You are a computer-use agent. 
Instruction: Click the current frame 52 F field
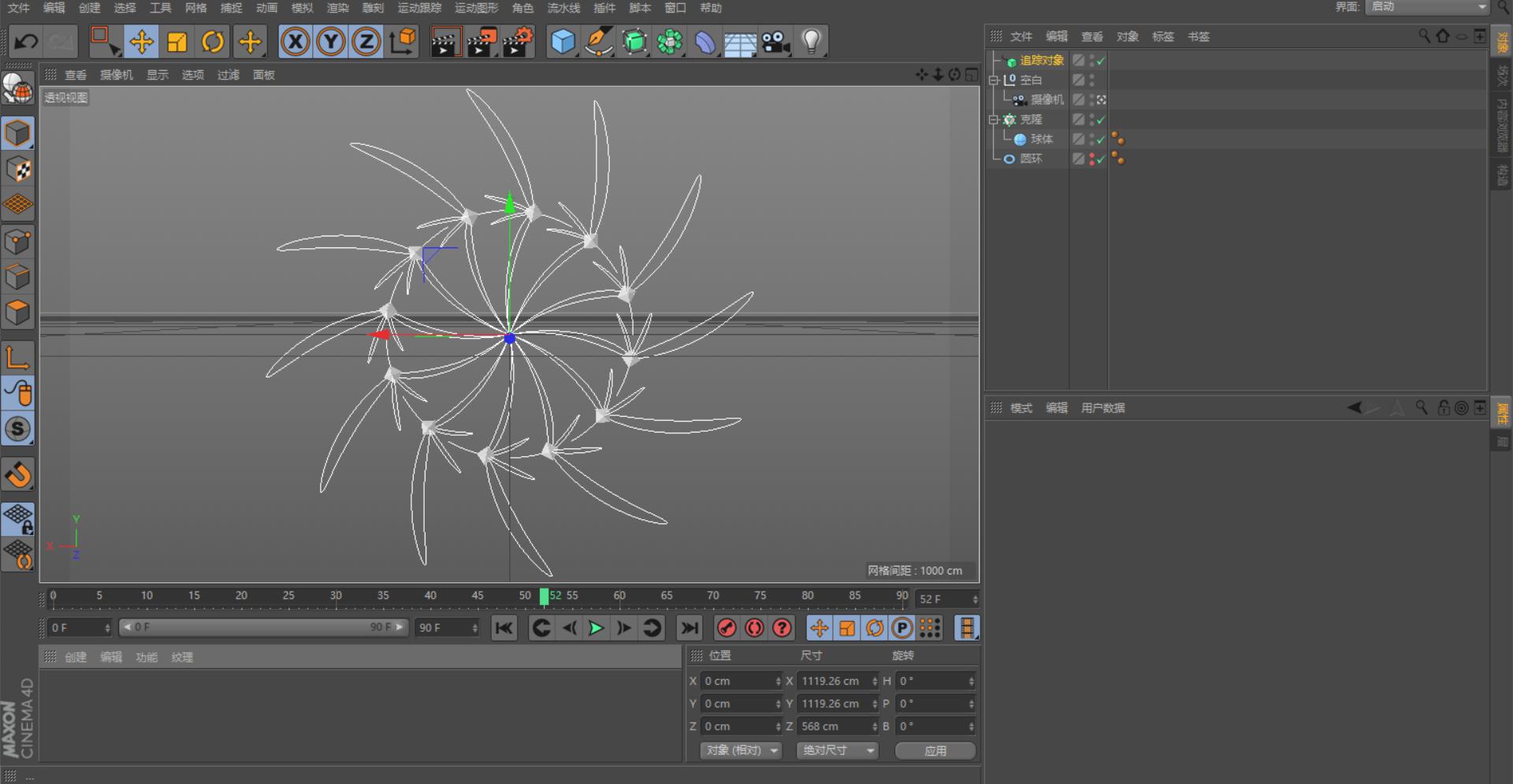coord(947,599)
